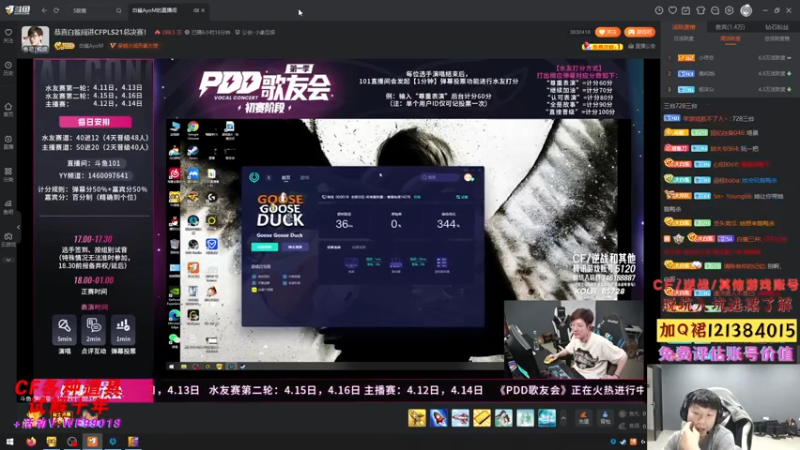The width and height of the screenshot is (800, 450).
Task: Click the streamer's avatar picture
Action: point(35,39)
